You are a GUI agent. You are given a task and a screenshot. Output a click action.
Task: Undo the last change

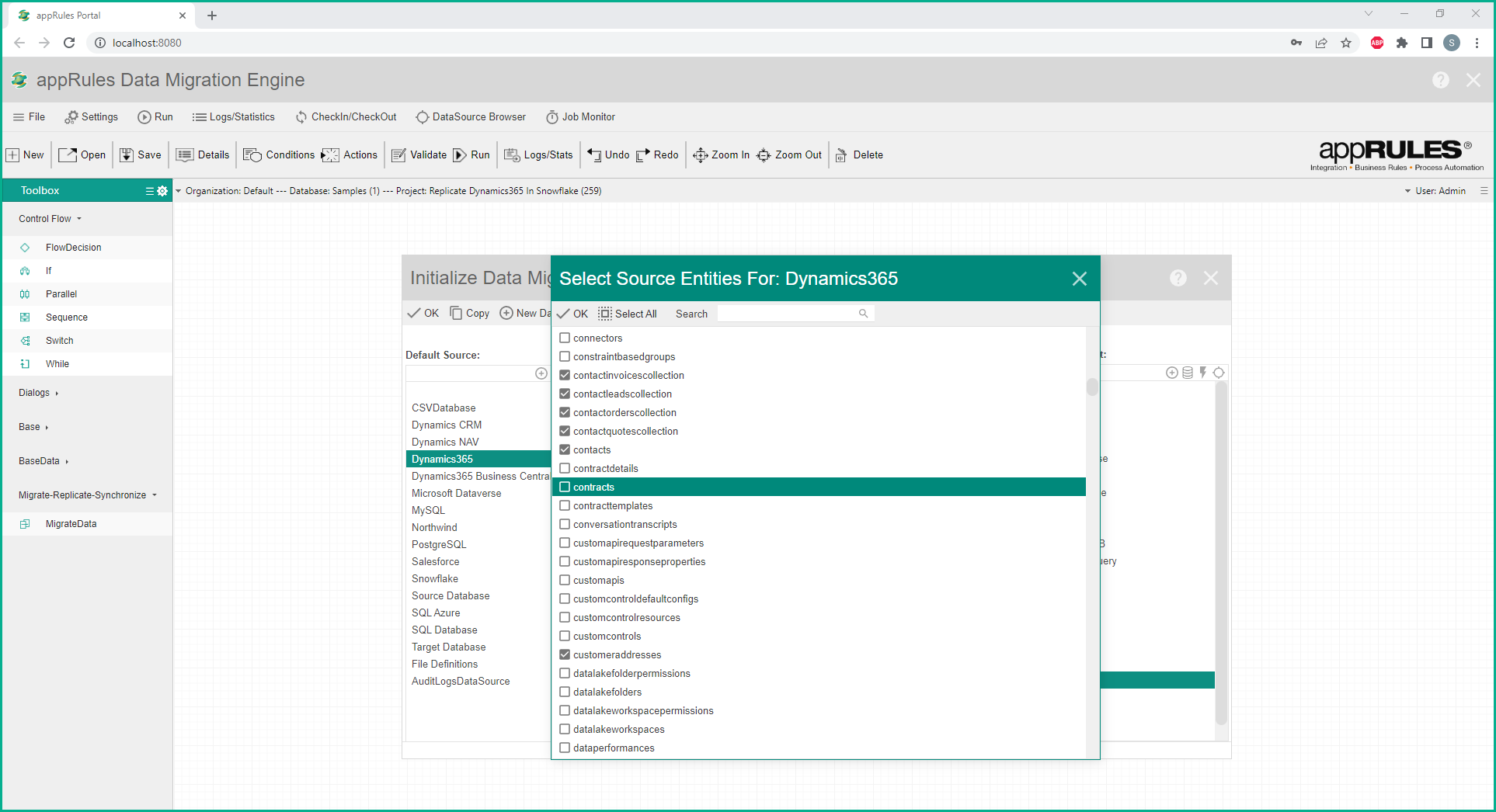608,154
